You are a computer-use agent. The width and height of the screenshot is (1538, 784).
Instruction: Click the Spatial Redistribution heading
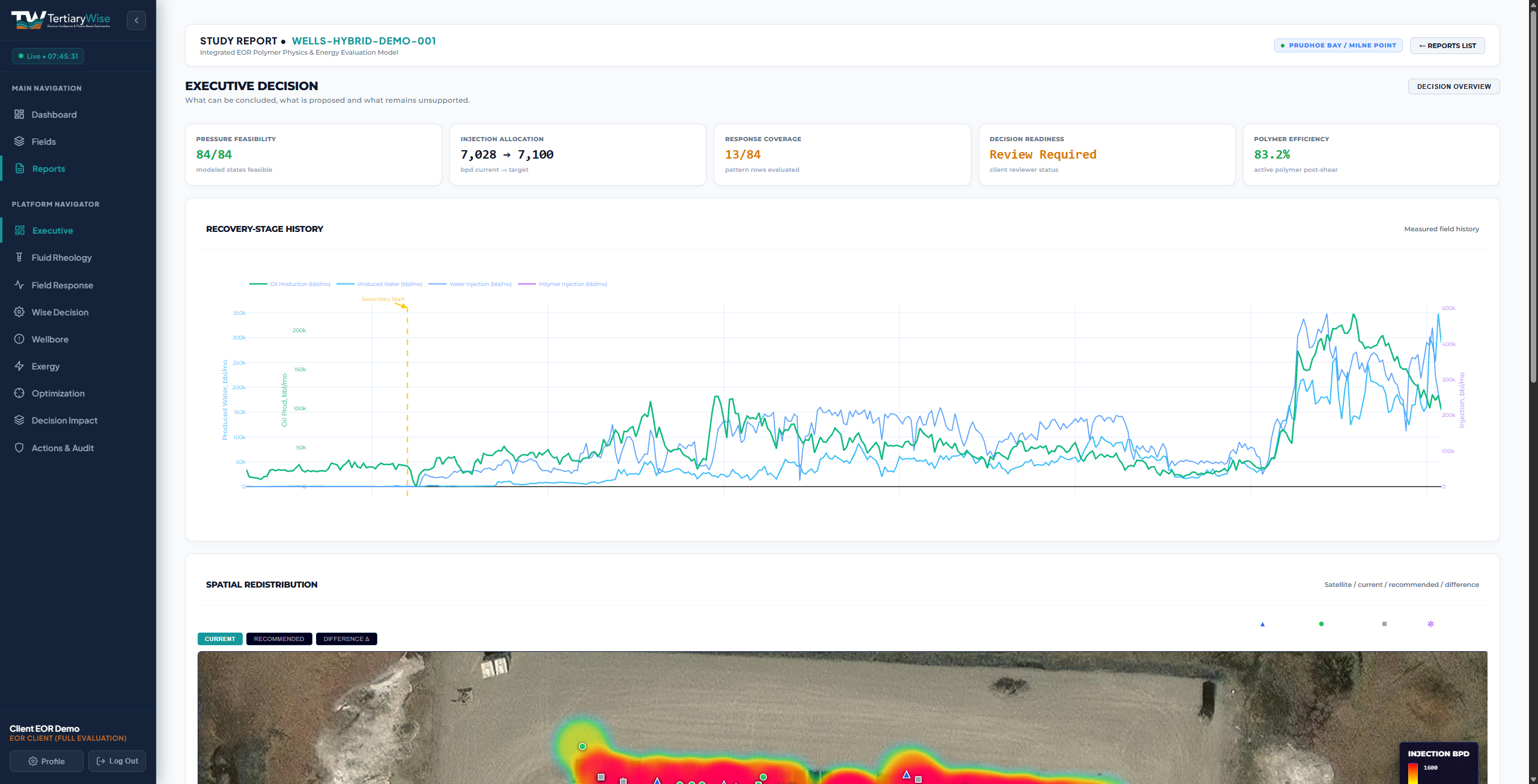pos(261,585)
